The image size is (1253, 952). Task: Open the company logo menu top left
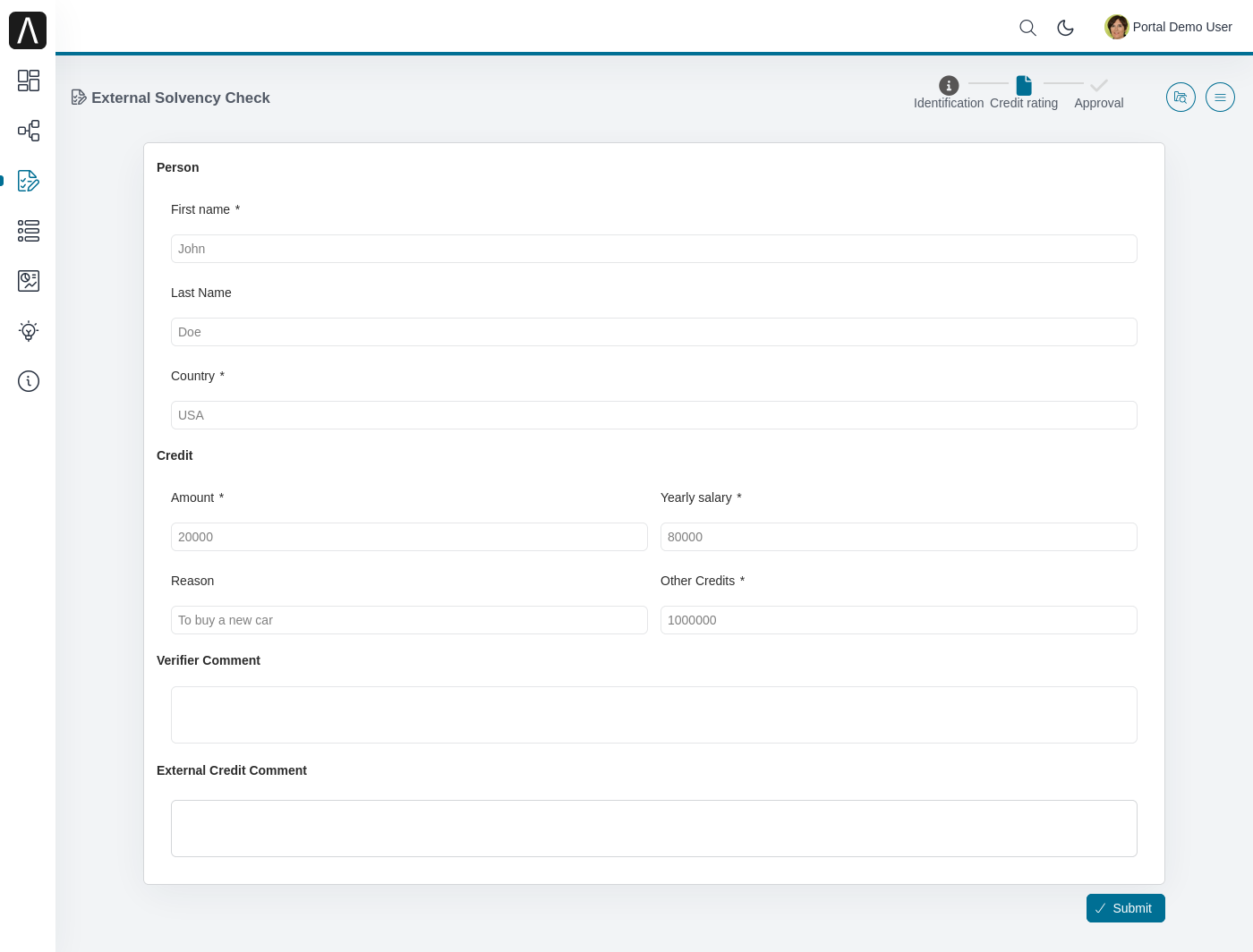28,30
